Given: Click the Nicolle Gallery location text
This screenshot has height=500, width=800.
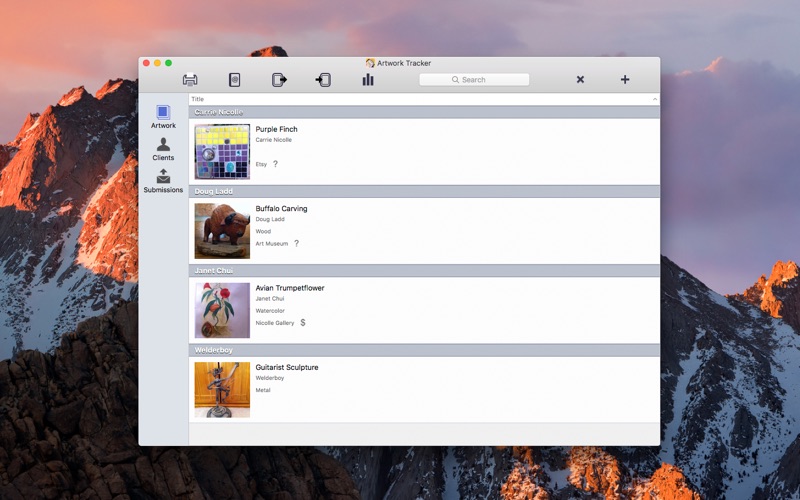Looking at the screenshot, I should click(275, 323).
